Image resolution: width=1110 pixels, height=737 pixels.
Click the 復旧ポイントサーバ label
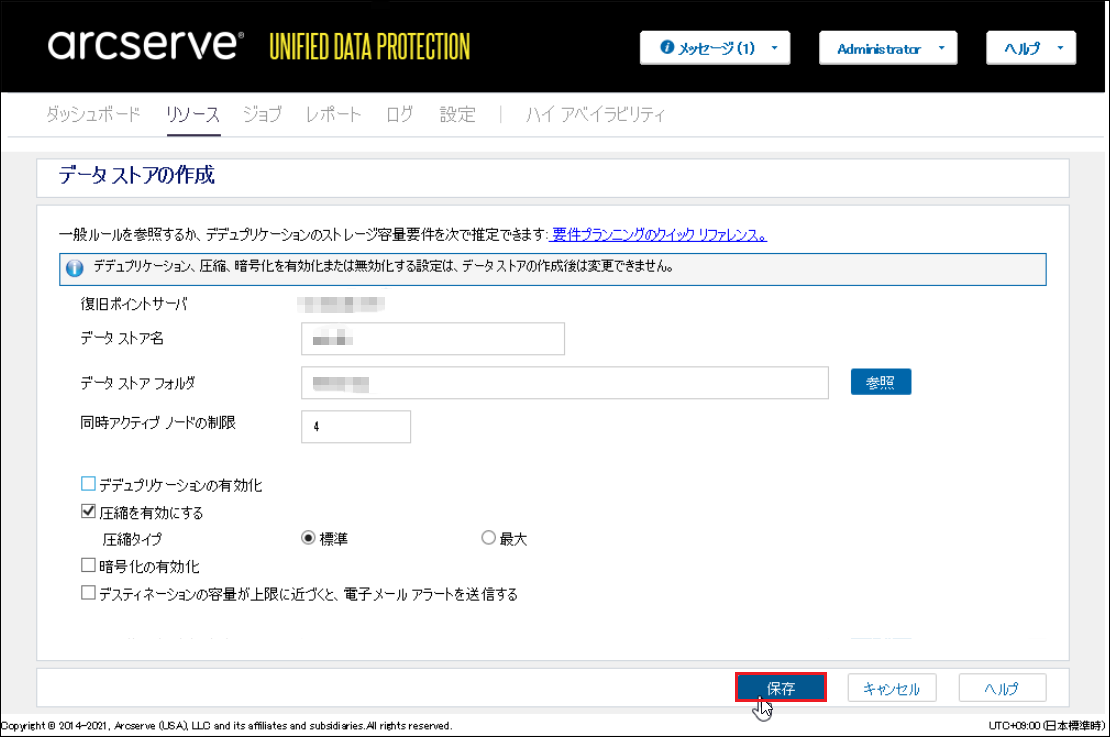134,304
